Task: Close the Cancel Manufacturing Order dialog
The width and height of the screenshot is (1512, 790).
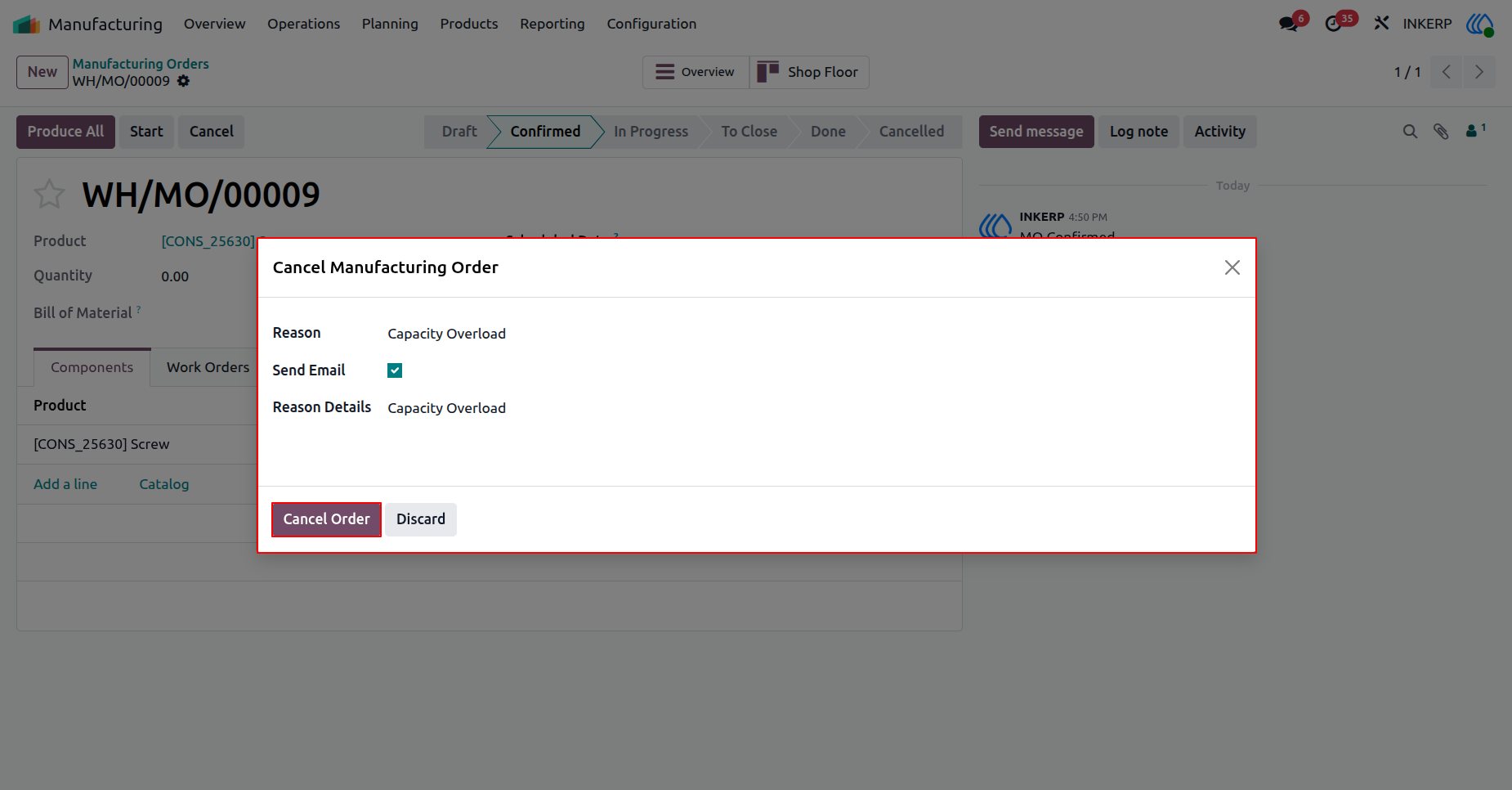Action: (x=1232, y=267)
